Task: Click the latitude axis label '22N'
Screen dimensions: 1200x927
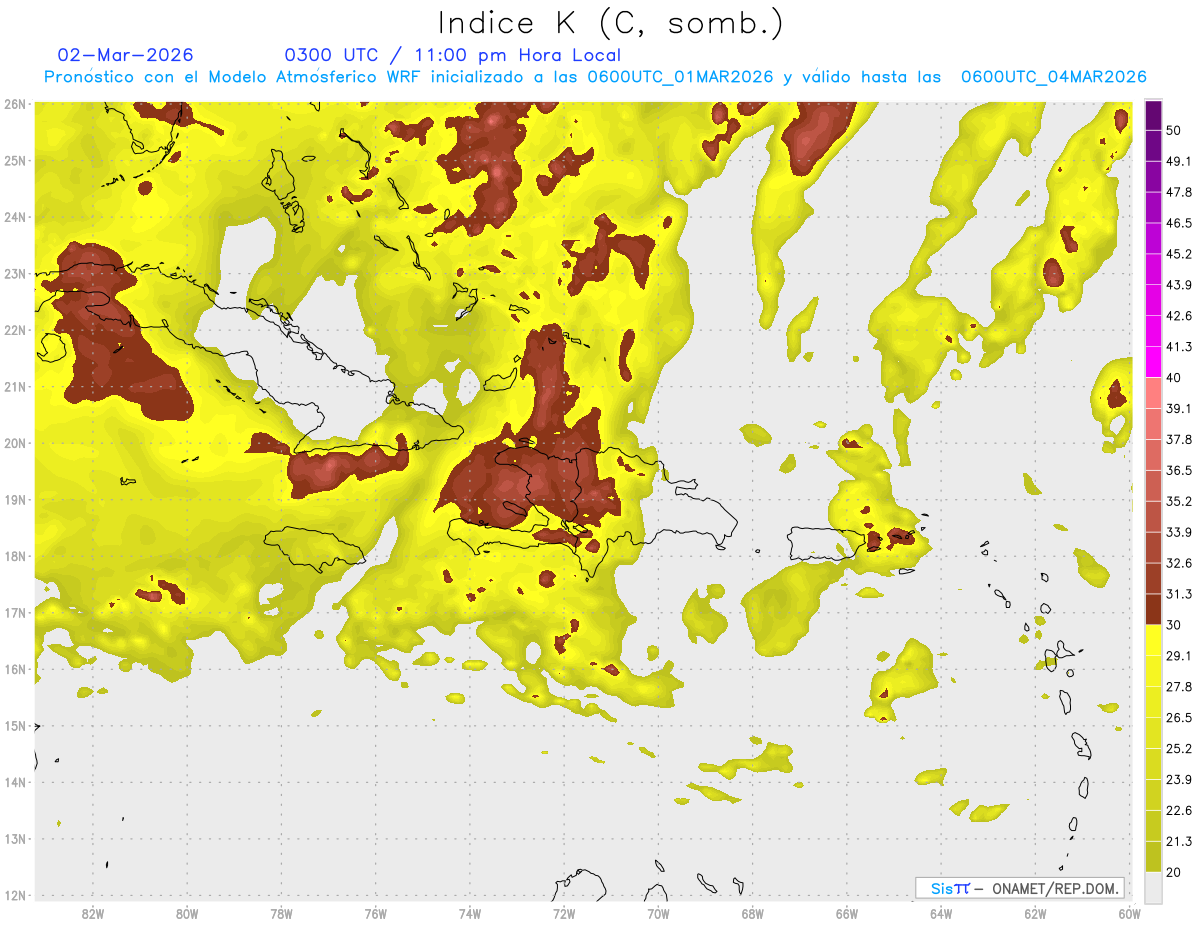Action: 15,330
